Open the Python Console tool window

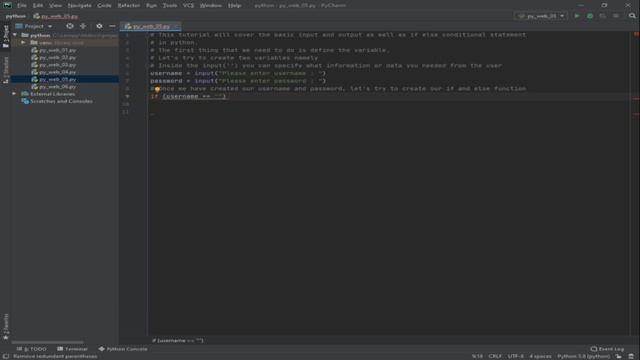pos(123,349)
